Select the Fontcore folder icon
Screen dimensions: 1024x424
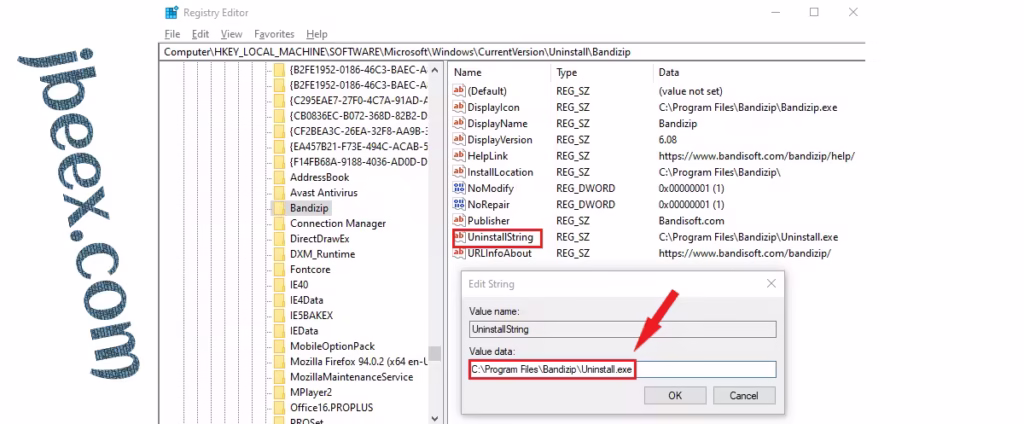[279, 269]
